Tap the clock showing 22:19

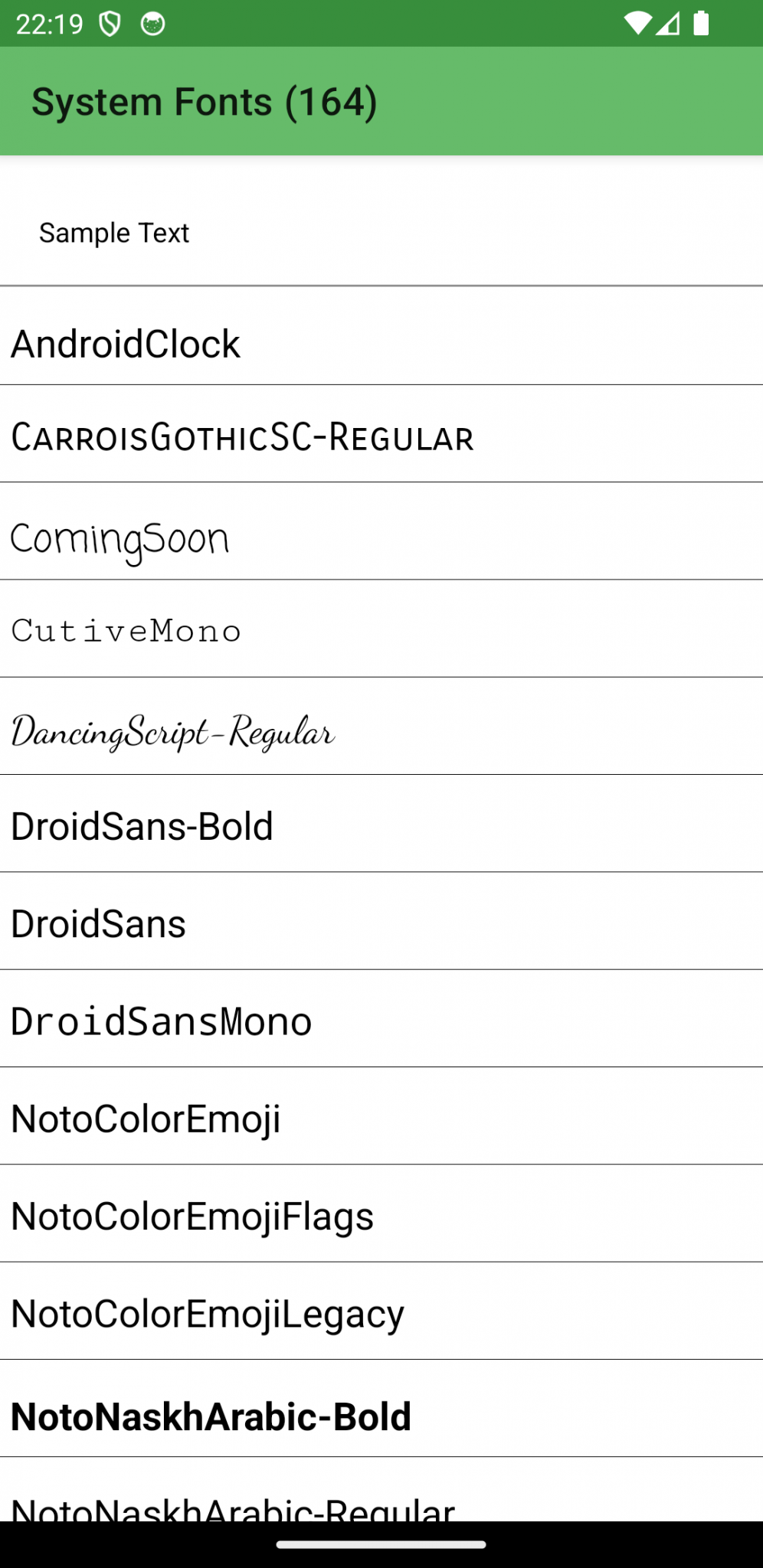(48, 23)
